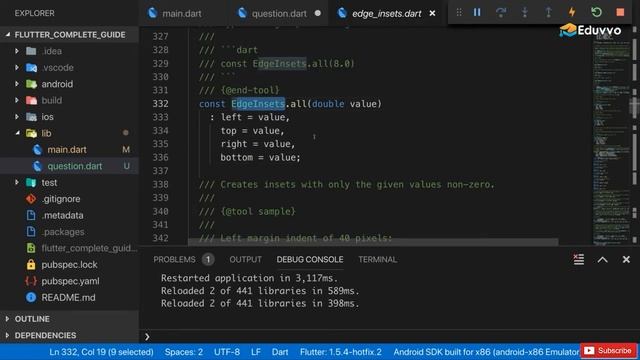Select the edge_insets.dart tab
The height and width of the screenshot is (360, 640).
[386, 13]
